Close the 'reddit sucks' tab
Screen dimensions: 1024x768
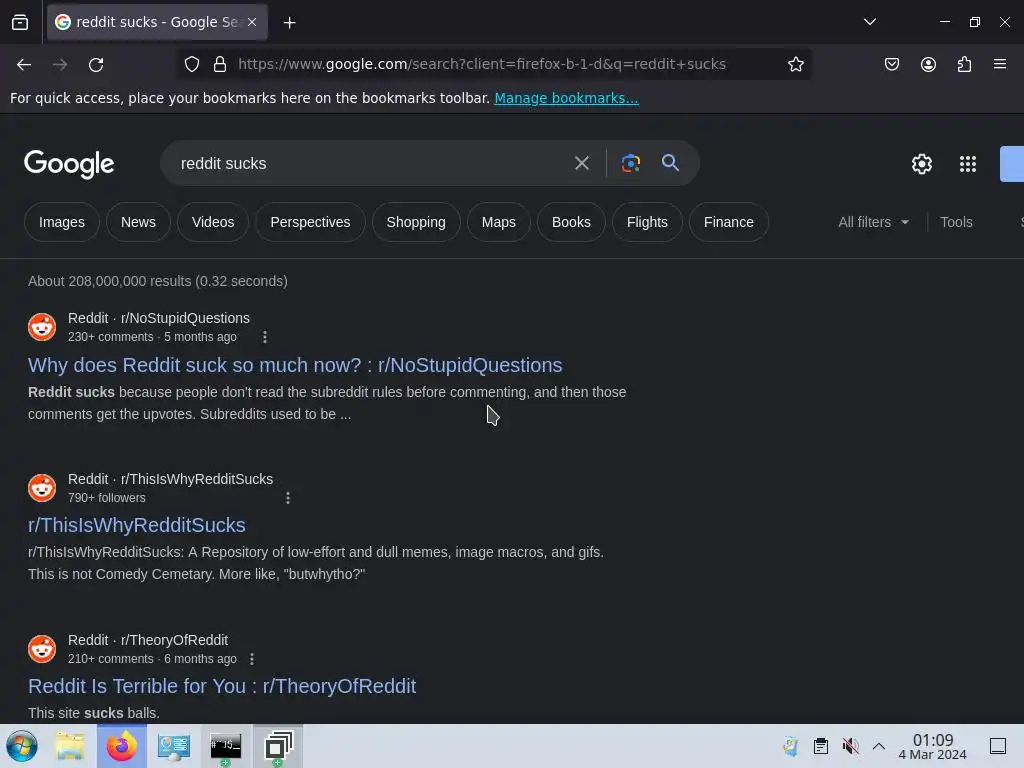252,22
